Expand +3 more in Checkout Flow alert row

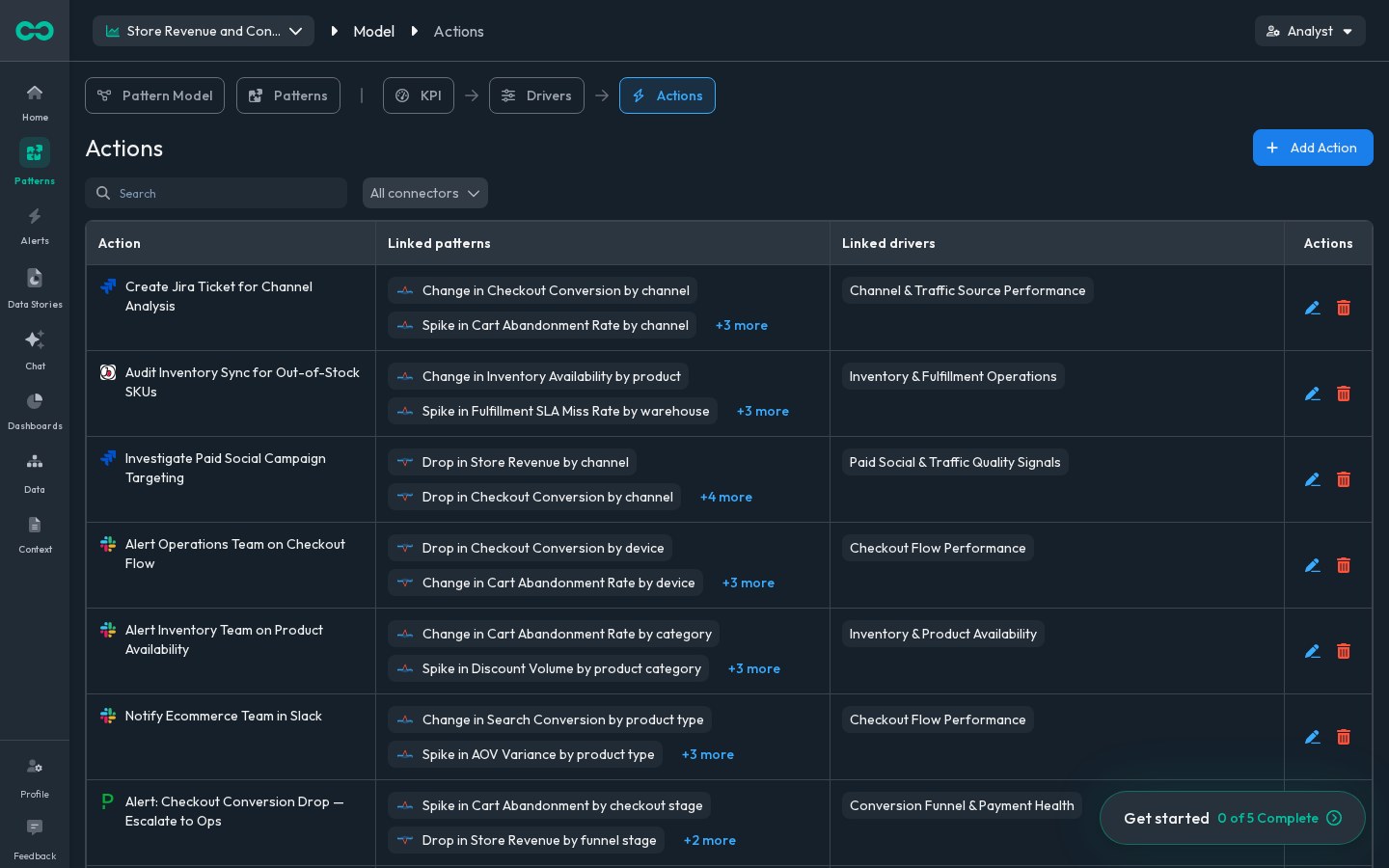[749, 583]
